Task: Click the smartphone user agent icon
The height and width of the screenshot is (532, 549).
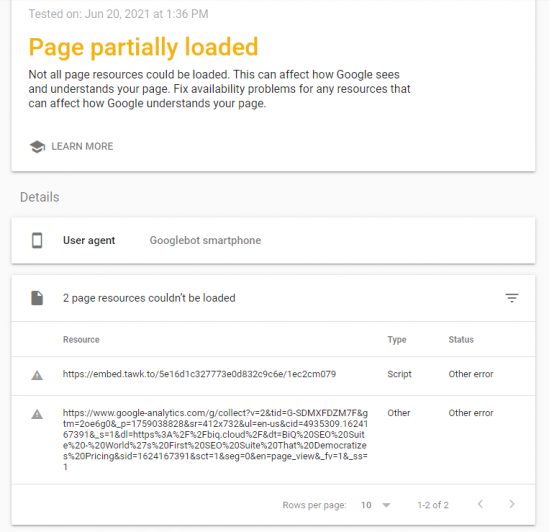Action: pyautogui.click(x=37, y=241)
